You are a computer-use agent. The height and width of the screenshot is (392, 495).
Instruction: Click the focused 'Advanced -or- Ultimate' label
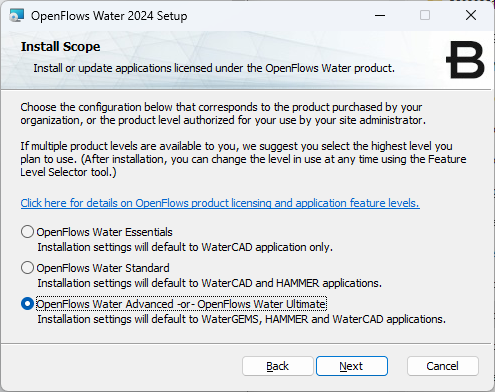pos(181,304)
